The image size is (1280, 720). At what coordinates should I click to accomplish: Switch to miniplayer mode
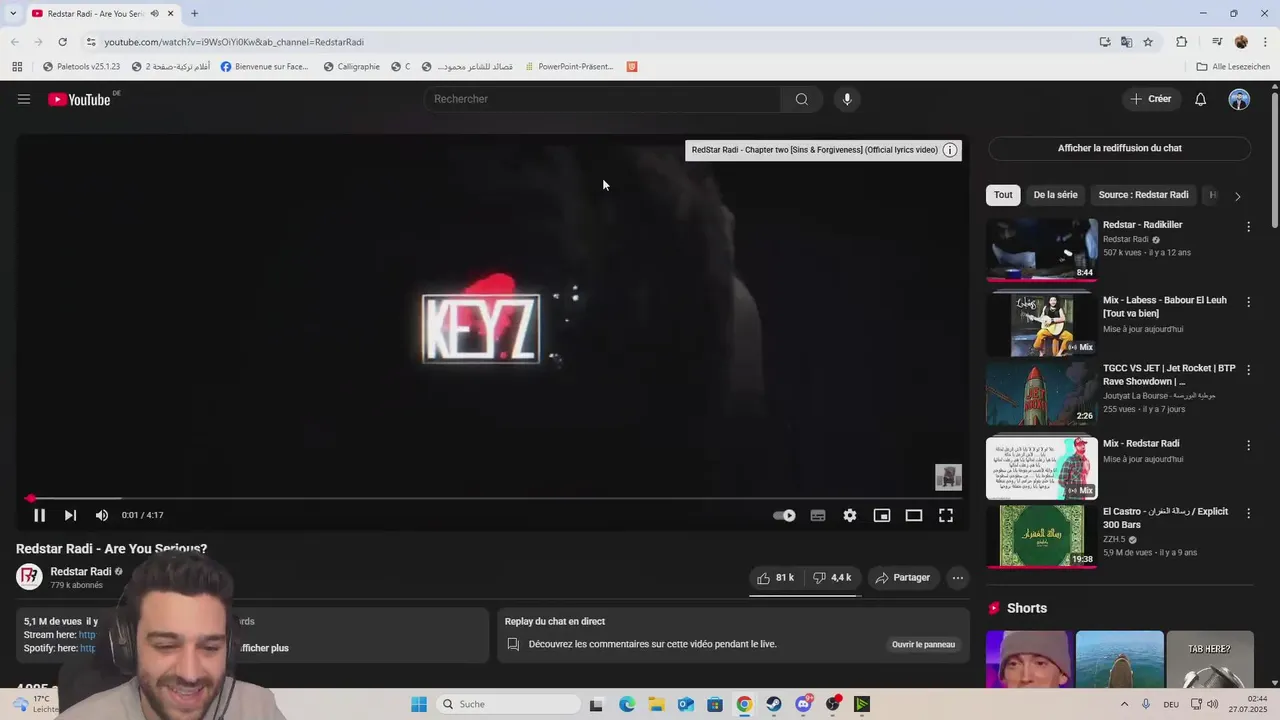tap(882, 515)
